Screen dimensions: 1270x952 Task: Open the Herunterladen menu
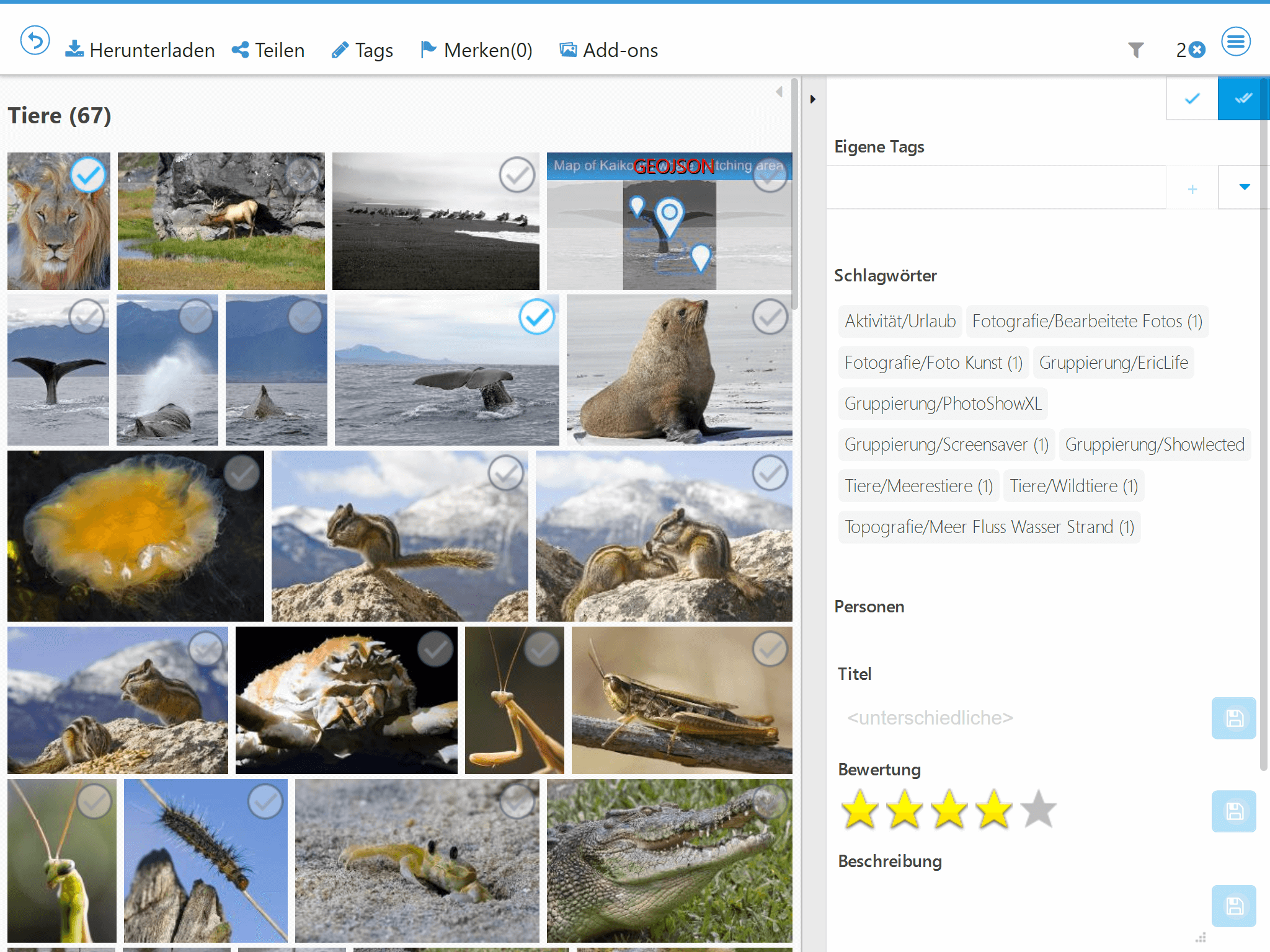[140, 50]
